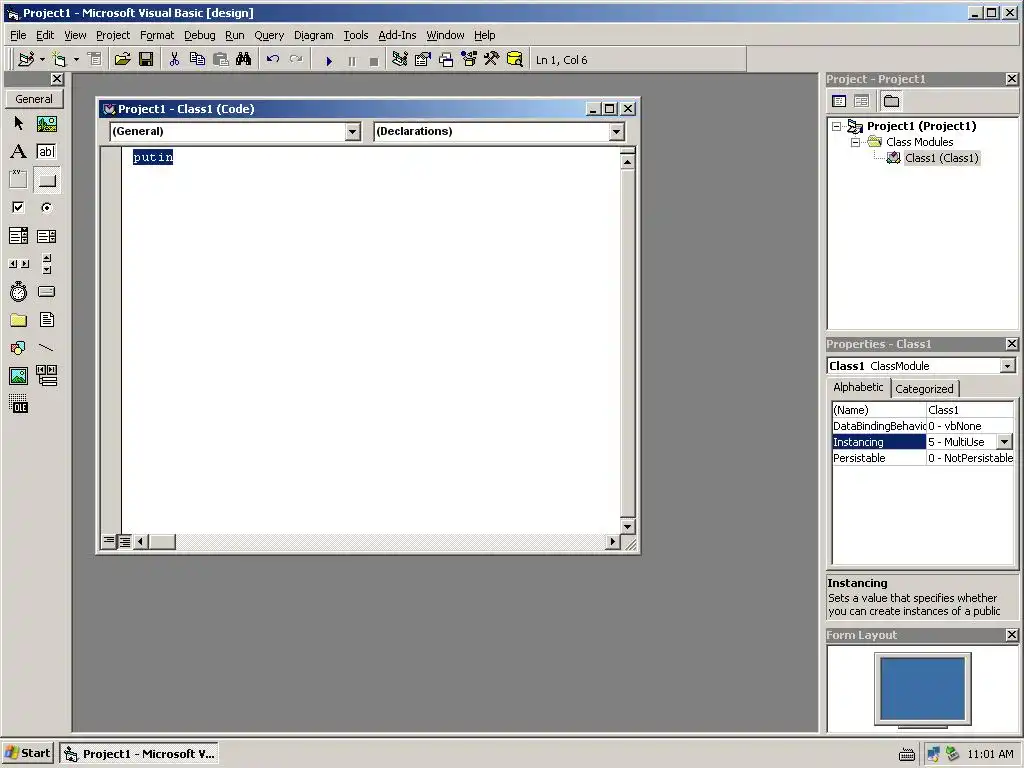Select the TextBox control tool
This screenshot has width=1024, height=768.
(x=46, y=152)
